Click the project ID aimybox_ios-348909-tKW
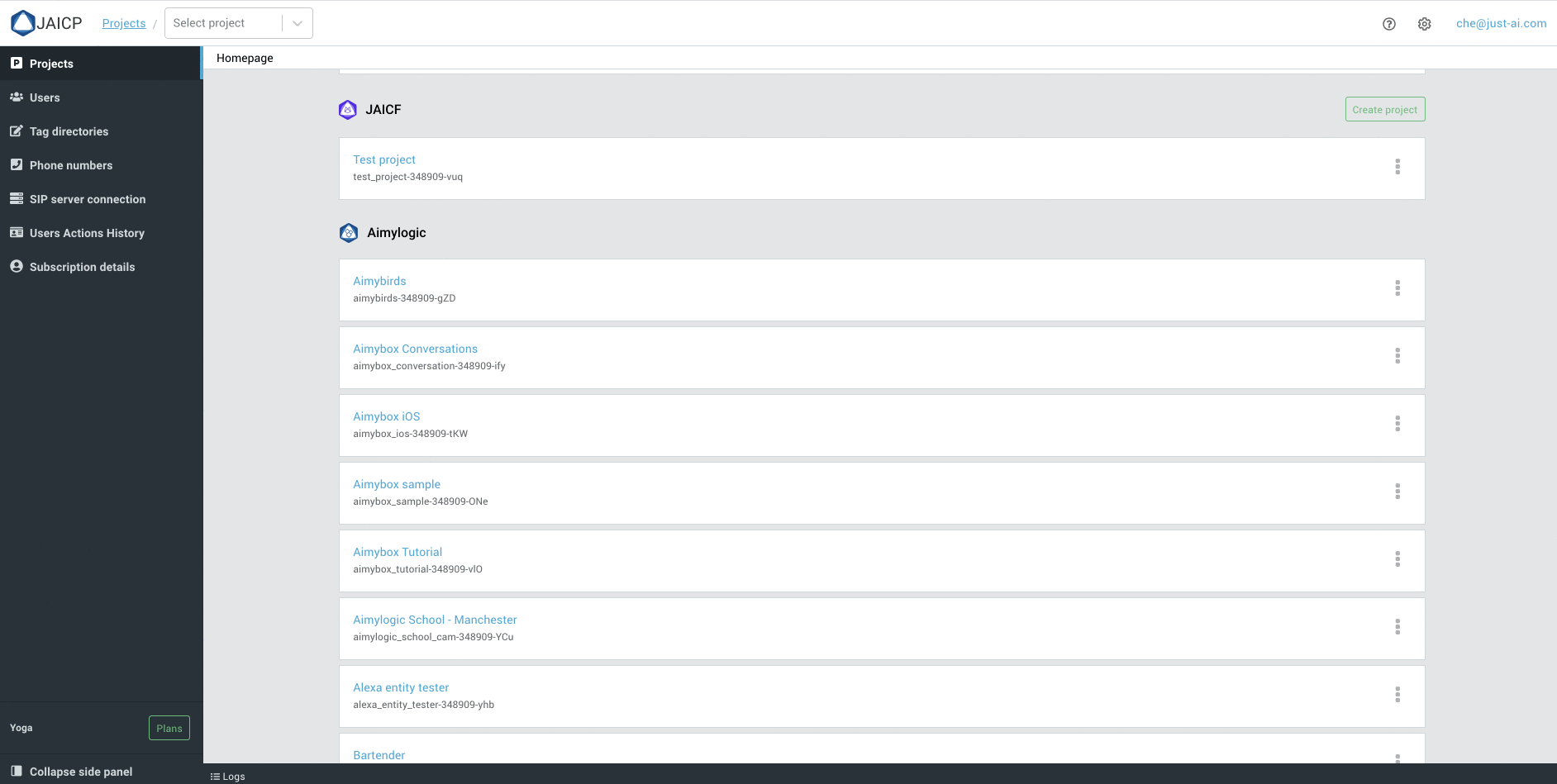The width and height of the screenshot is (1557, 784). point(410,434)
